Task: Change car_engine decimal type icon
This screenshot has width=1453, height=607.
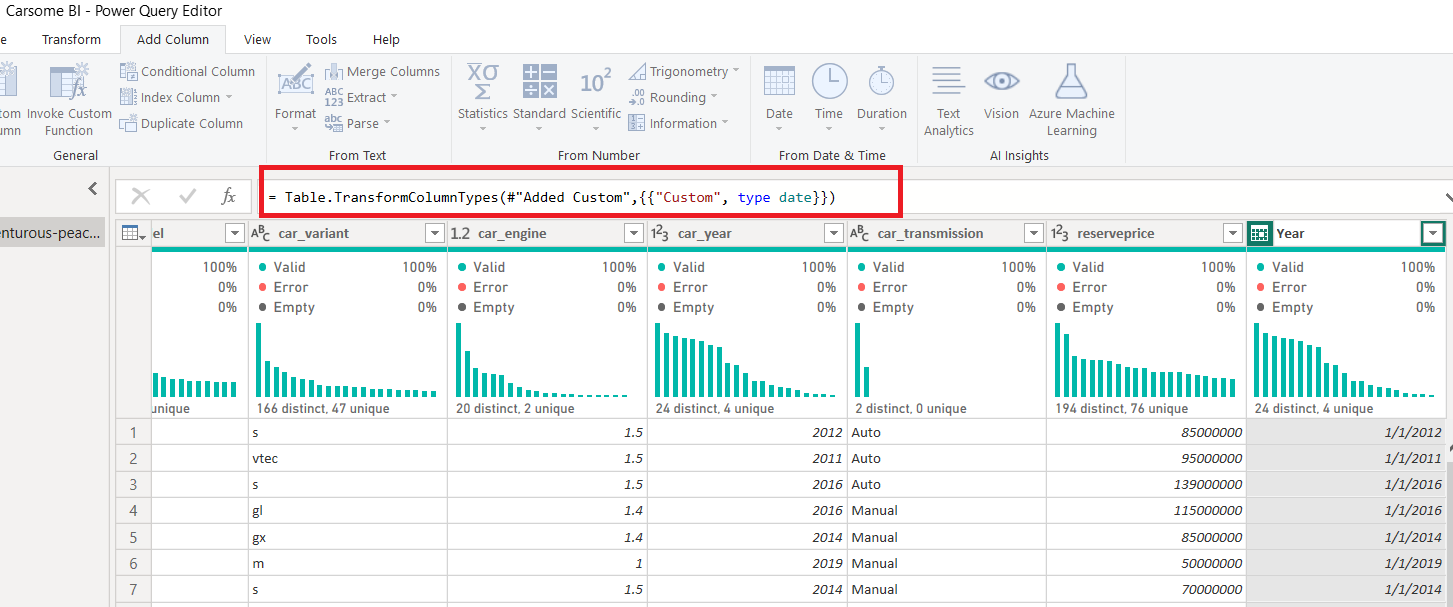Action: [460, 233]
